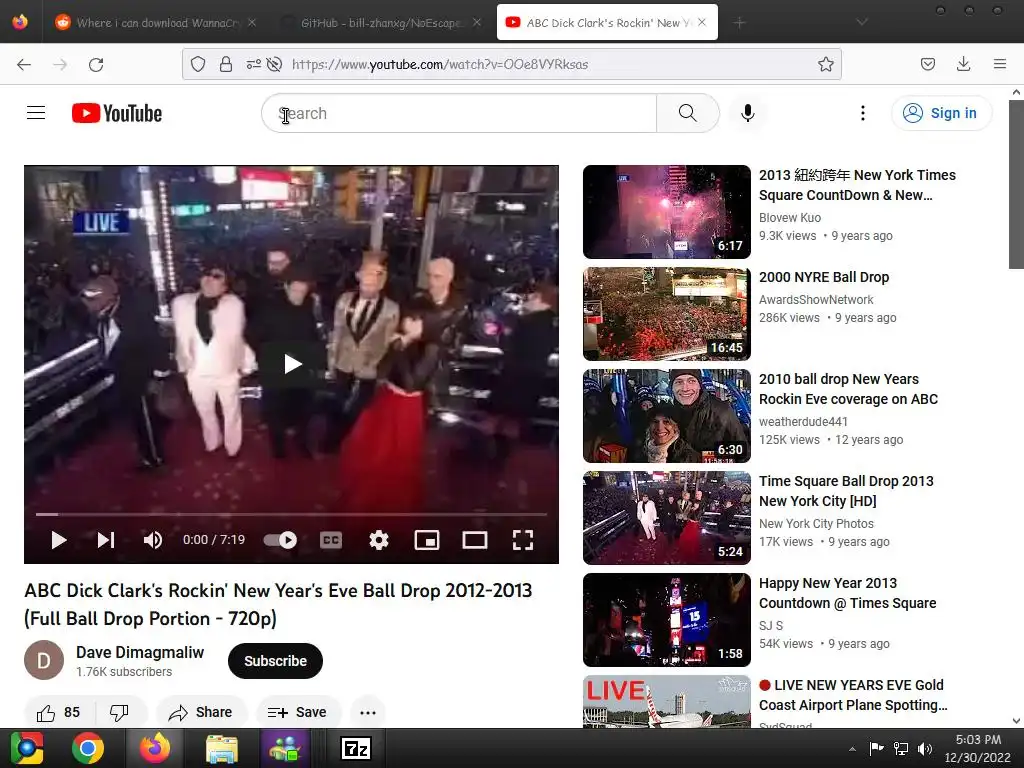
Task: List all tabs dropdown arrow
Action: click(862, 22)
